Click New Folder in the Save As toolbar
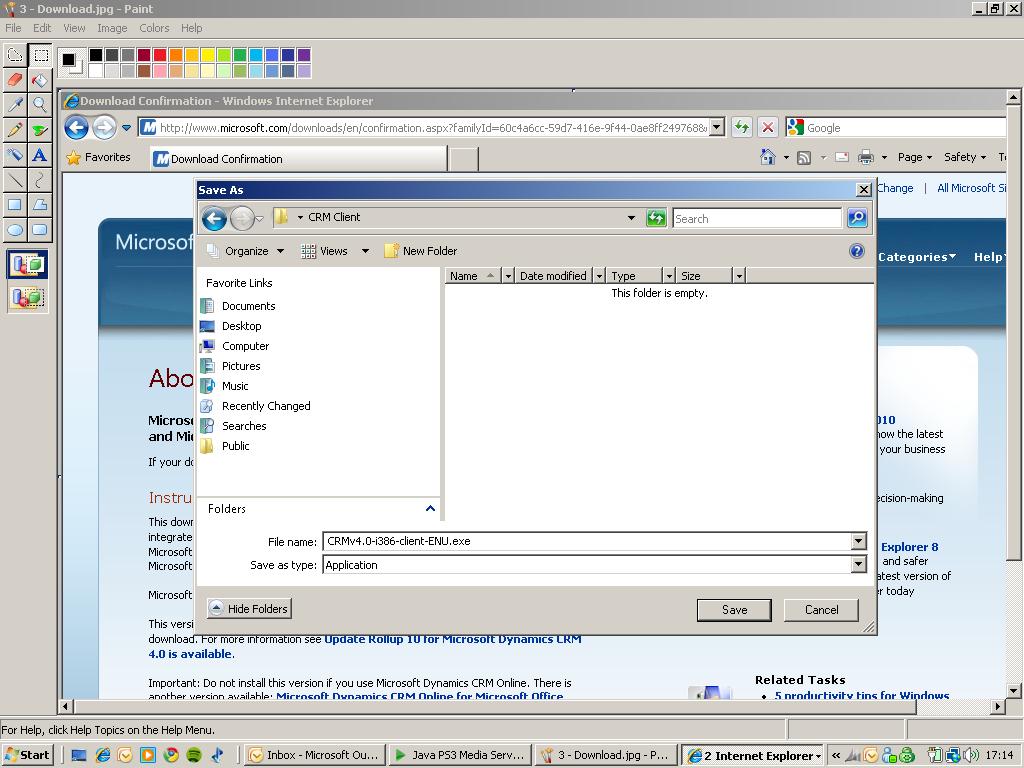This screenshot has width=1024, height=768. [421, 251]
